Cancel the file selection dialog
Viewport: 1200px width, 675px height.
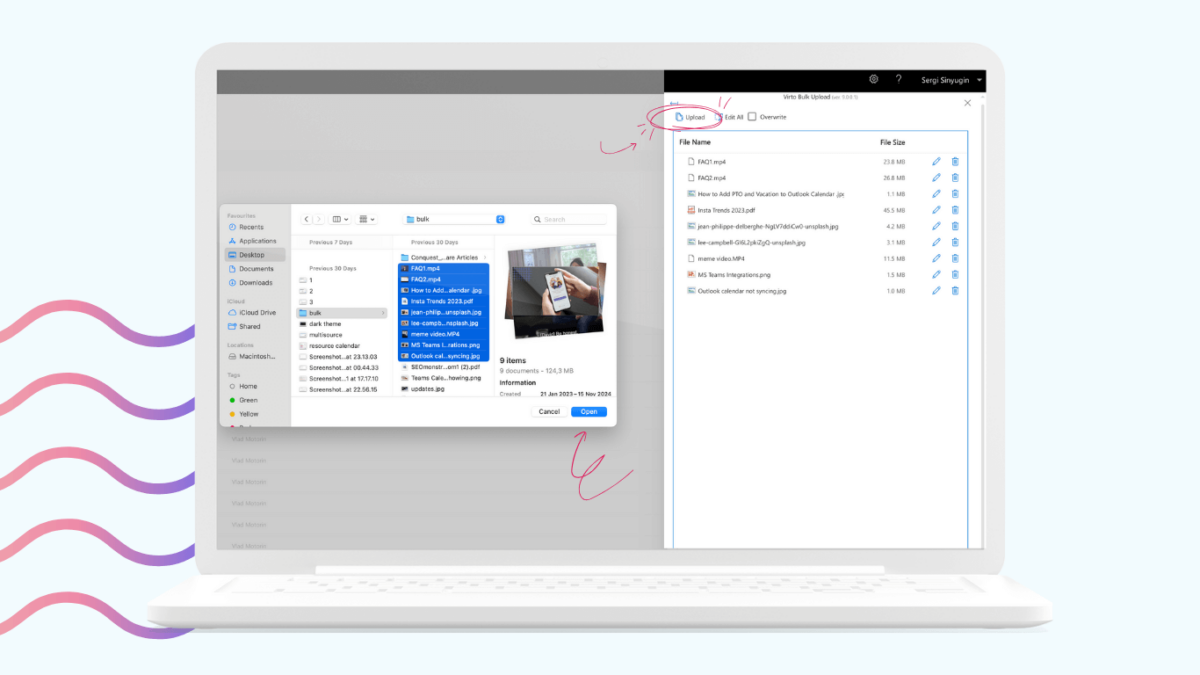pos(547,411)
